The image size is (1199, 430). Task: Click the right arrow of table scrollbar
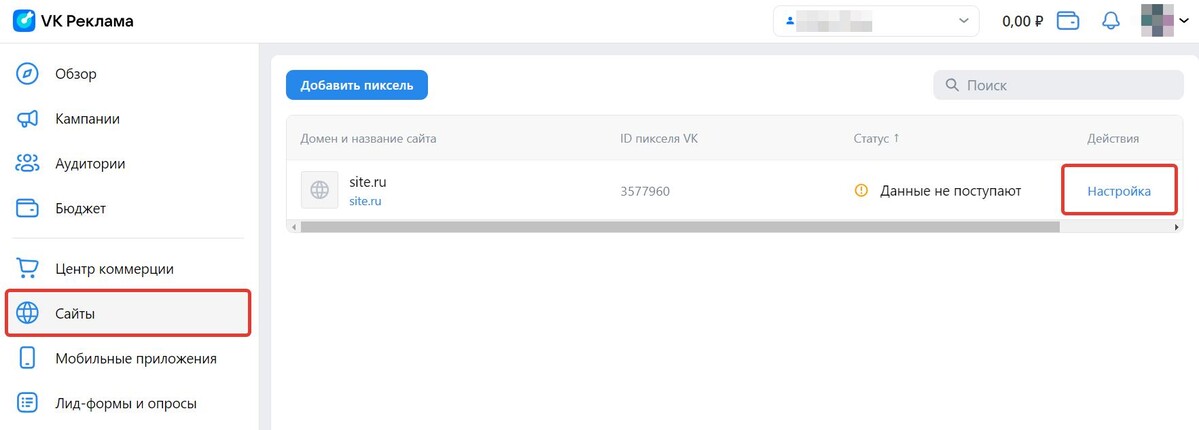[x=1177, y=227]
